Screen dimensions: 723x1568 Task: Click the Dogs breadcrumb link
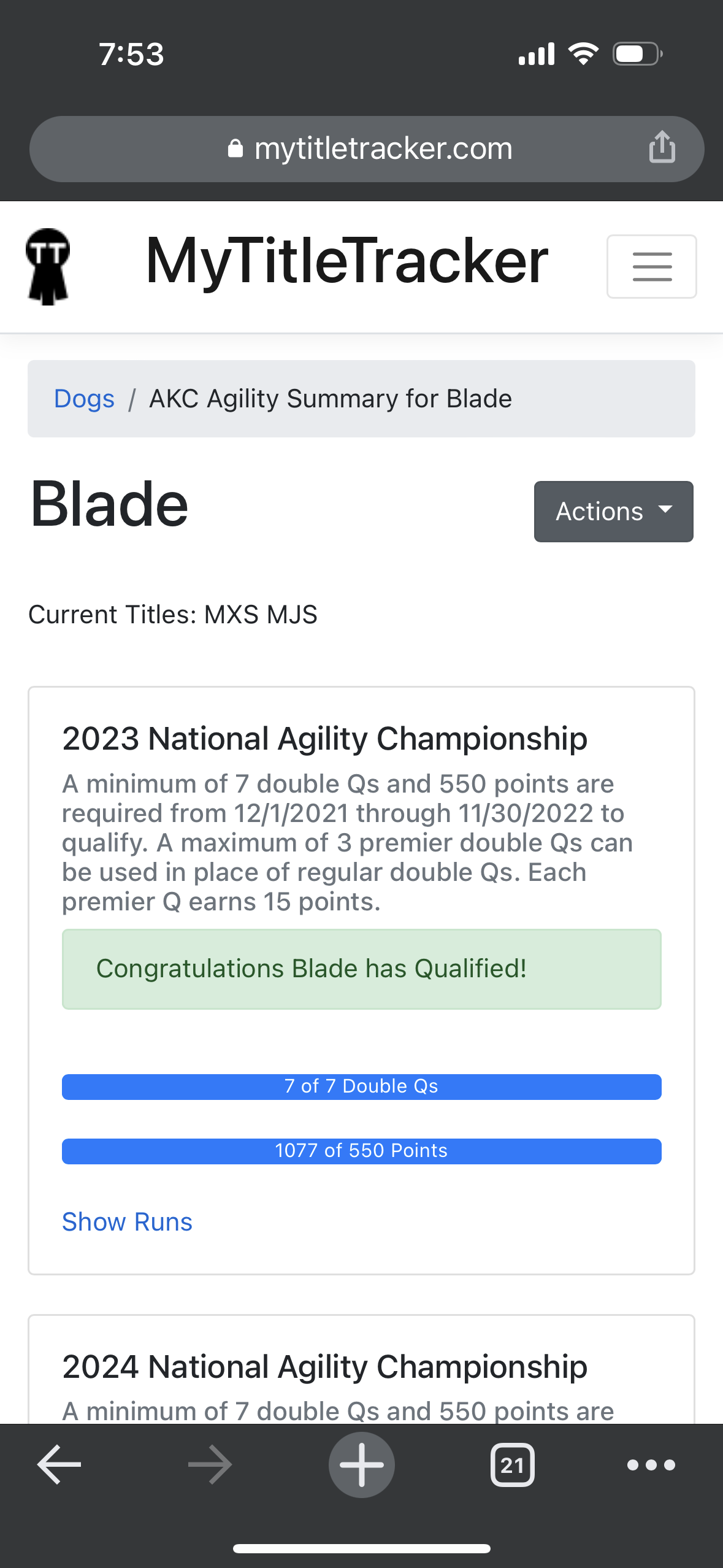click(85, 399)
